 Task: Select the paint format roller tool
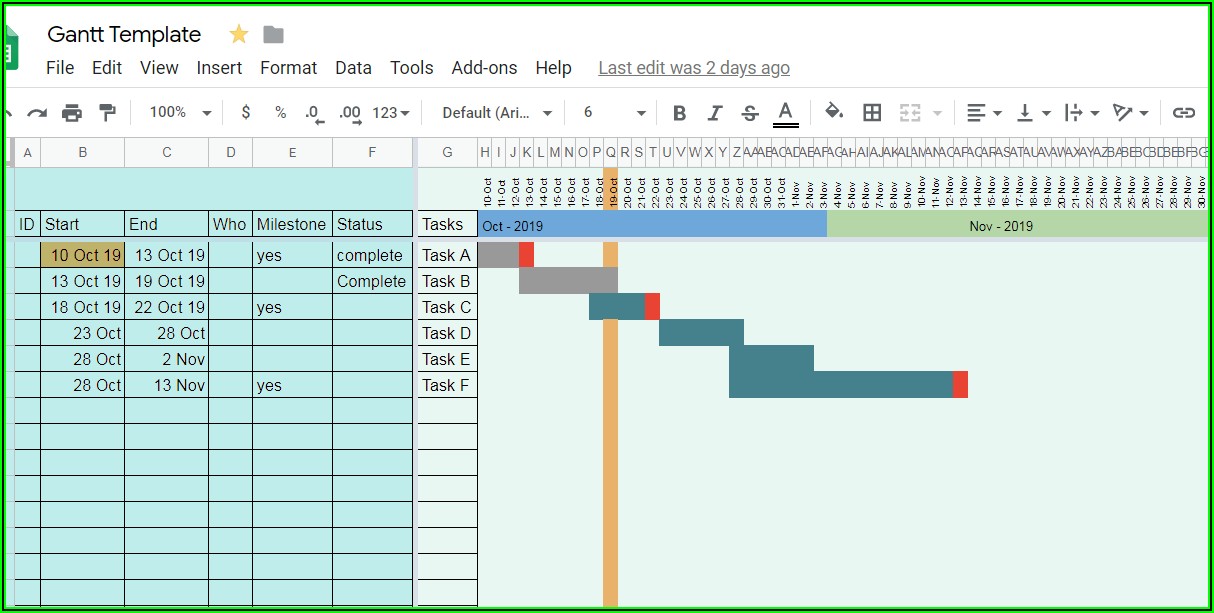point(107,113)
